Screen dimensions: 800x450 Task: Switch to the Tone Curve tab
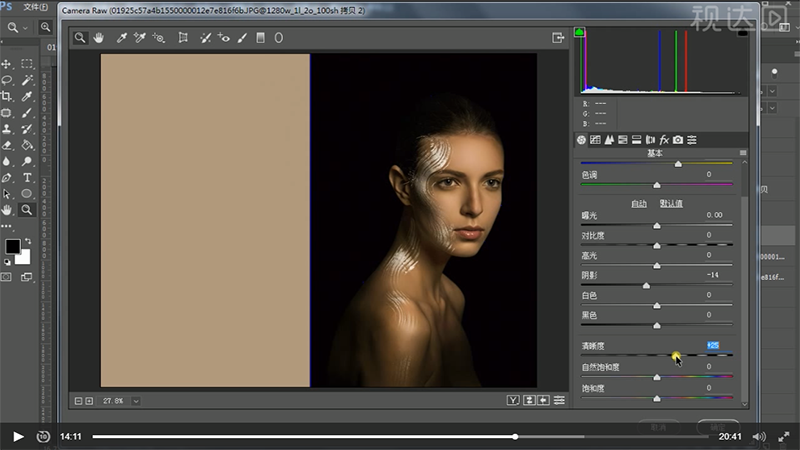pyautogui.click(x=595, y=140)
